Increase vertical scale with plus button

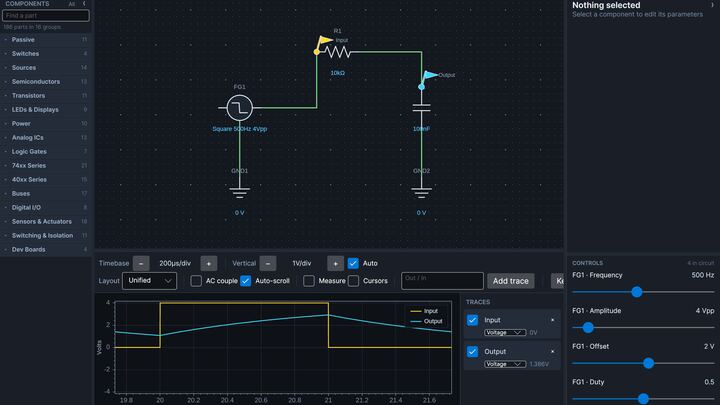(x=336, y=264)
